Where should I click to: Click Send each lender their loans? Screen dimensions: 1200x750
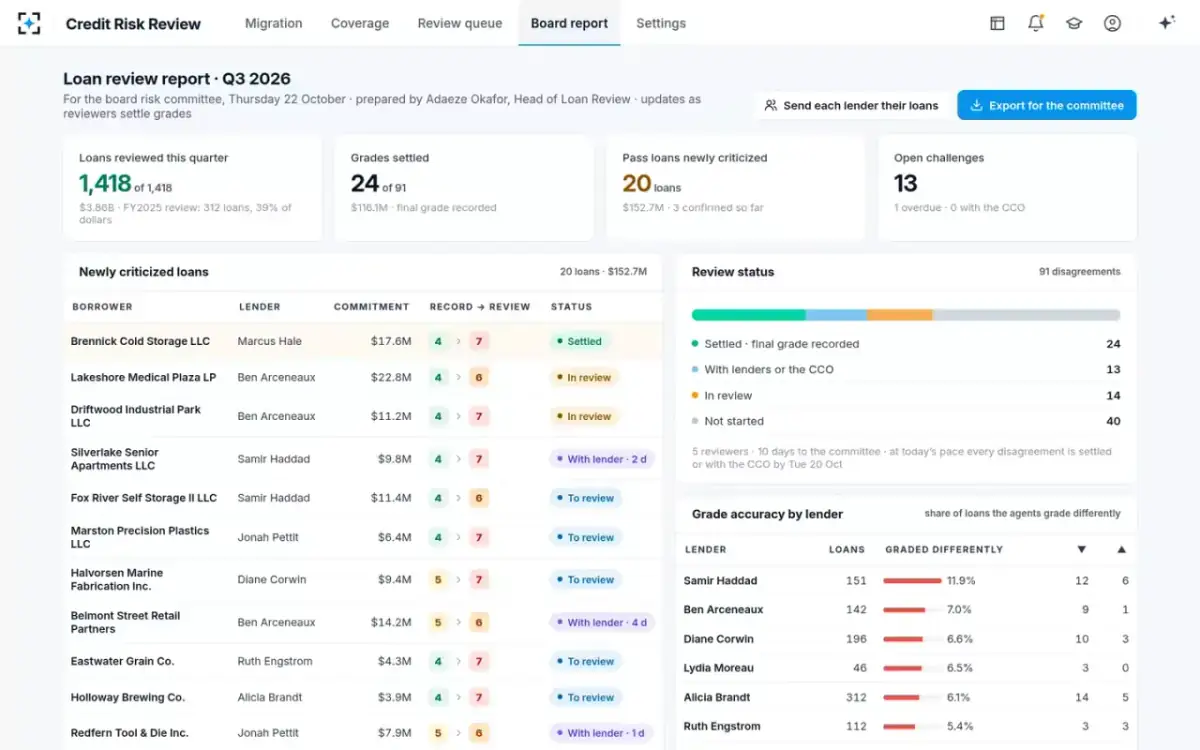[851, 105]
